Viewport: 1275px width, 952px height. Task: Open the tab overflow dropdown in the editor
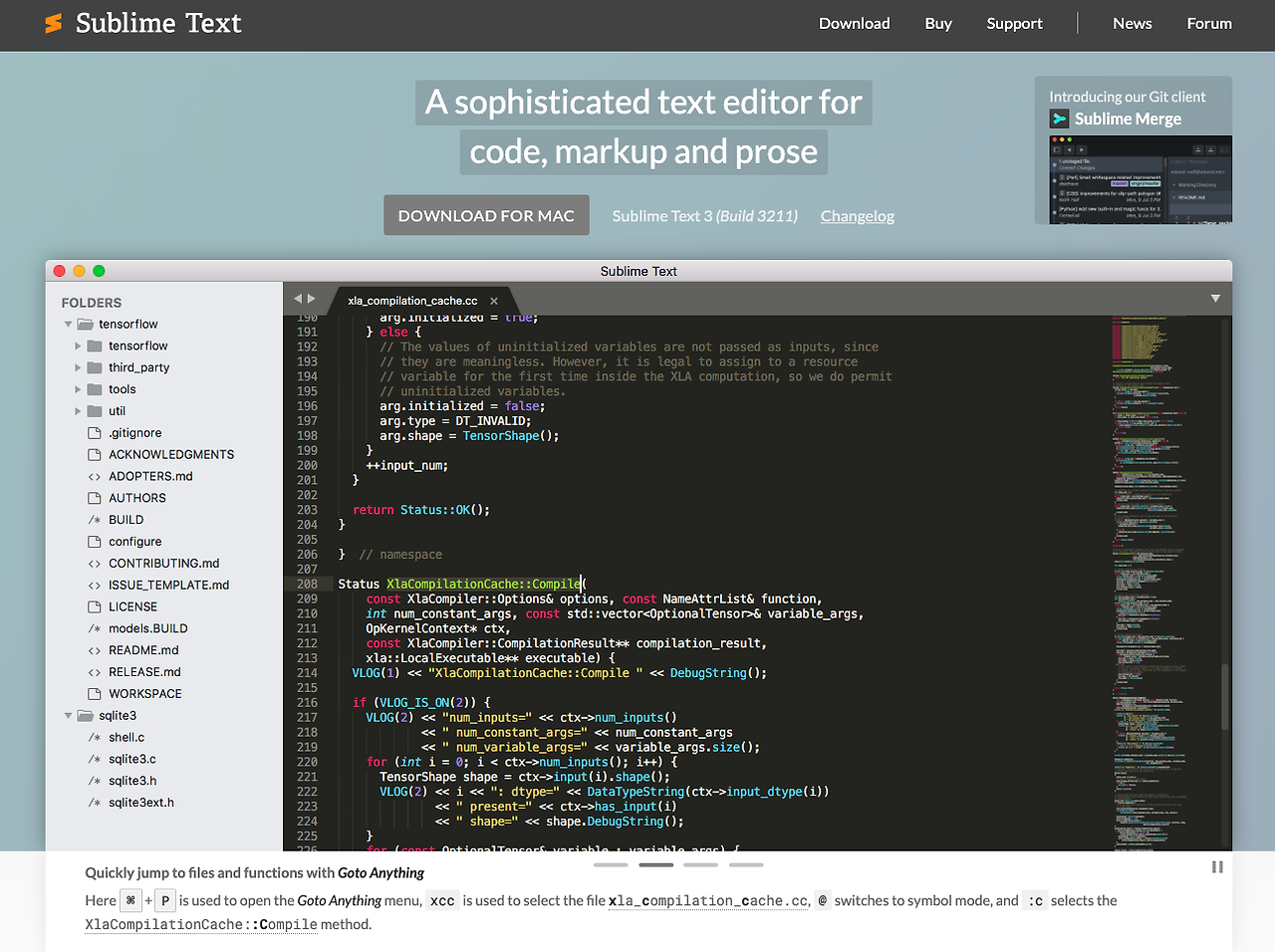pos(1215,297)
